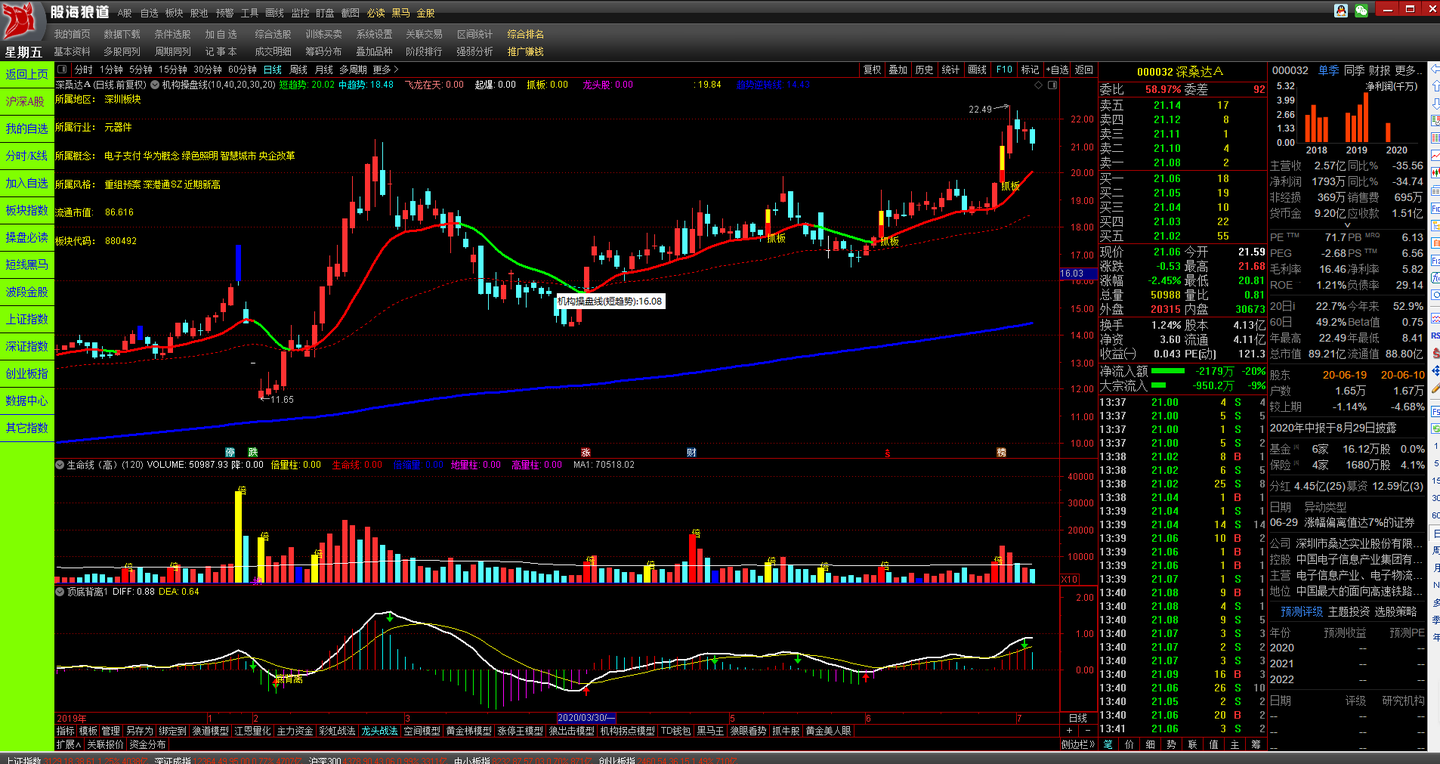Open the 机构操盘线 indicator dropdown arrow
The image size is (1440, 764).
[x=155, y=85]
